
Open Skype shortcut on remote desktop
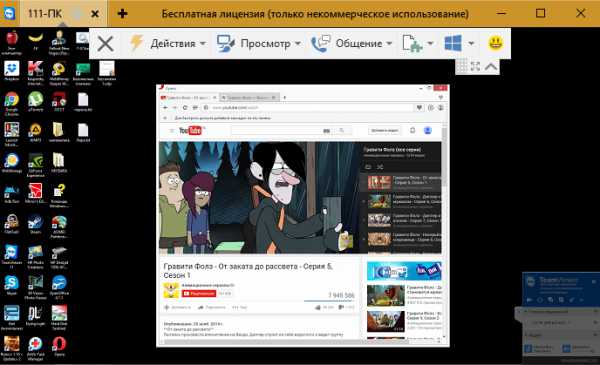12,285
